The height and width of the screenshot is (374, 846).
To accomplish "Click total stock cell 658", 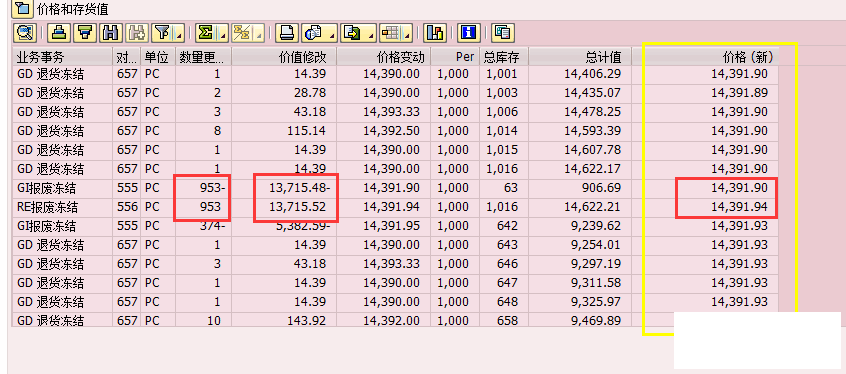I will pyautogui.click(x=503, y=320).
